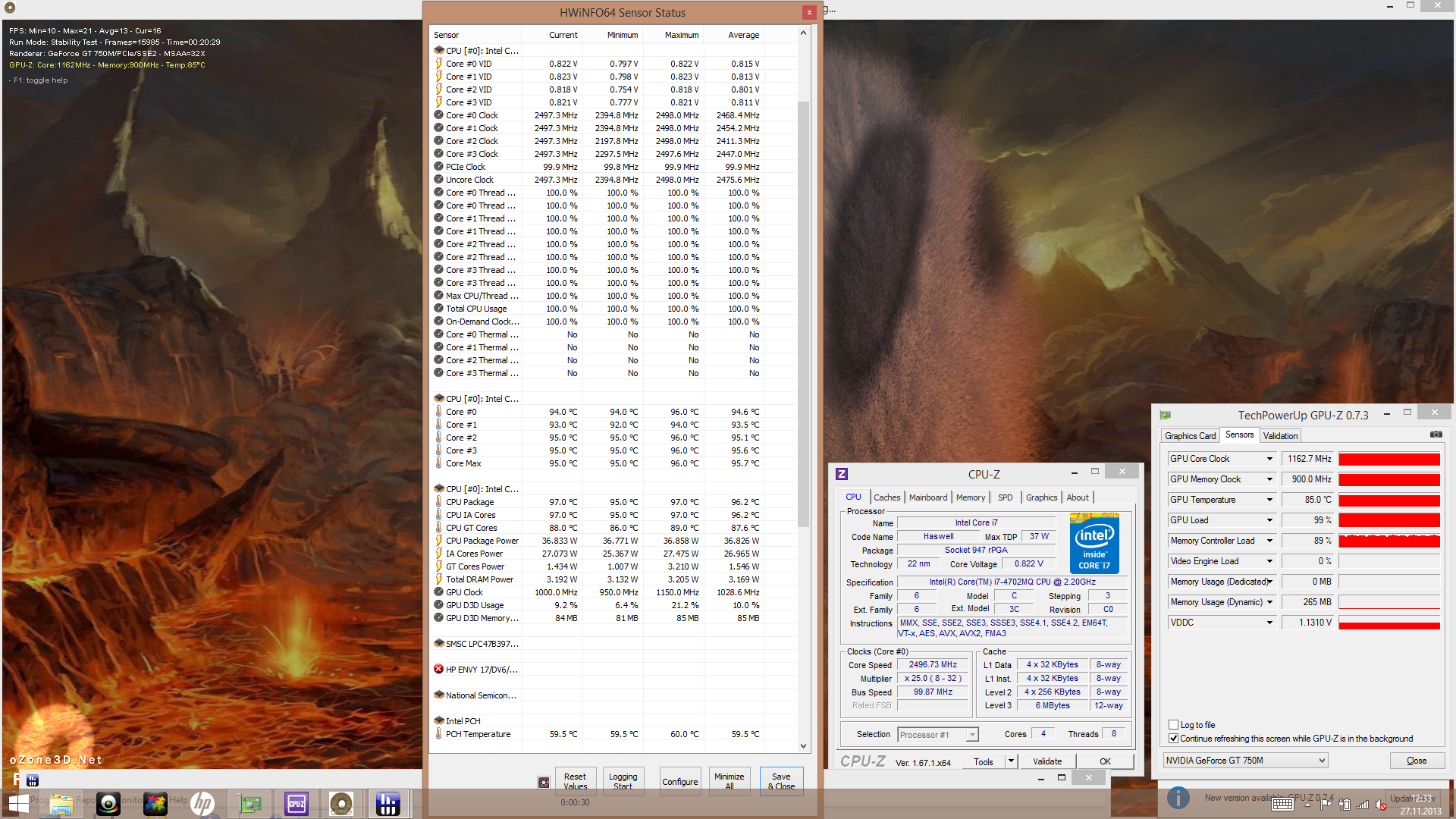Screen dimensions: 1456x819
Task: Click the Windows Start button
Action: (x=18, y=804)
